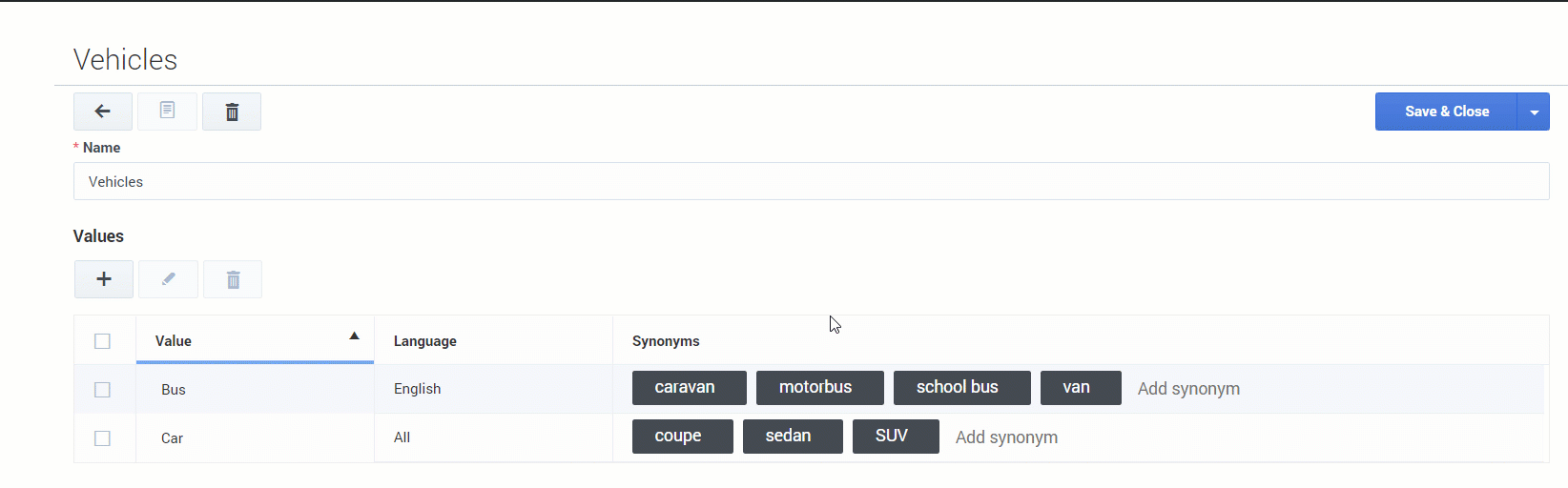Delete the Vehicles entity with top trash icon

click(x=232, y=112)
